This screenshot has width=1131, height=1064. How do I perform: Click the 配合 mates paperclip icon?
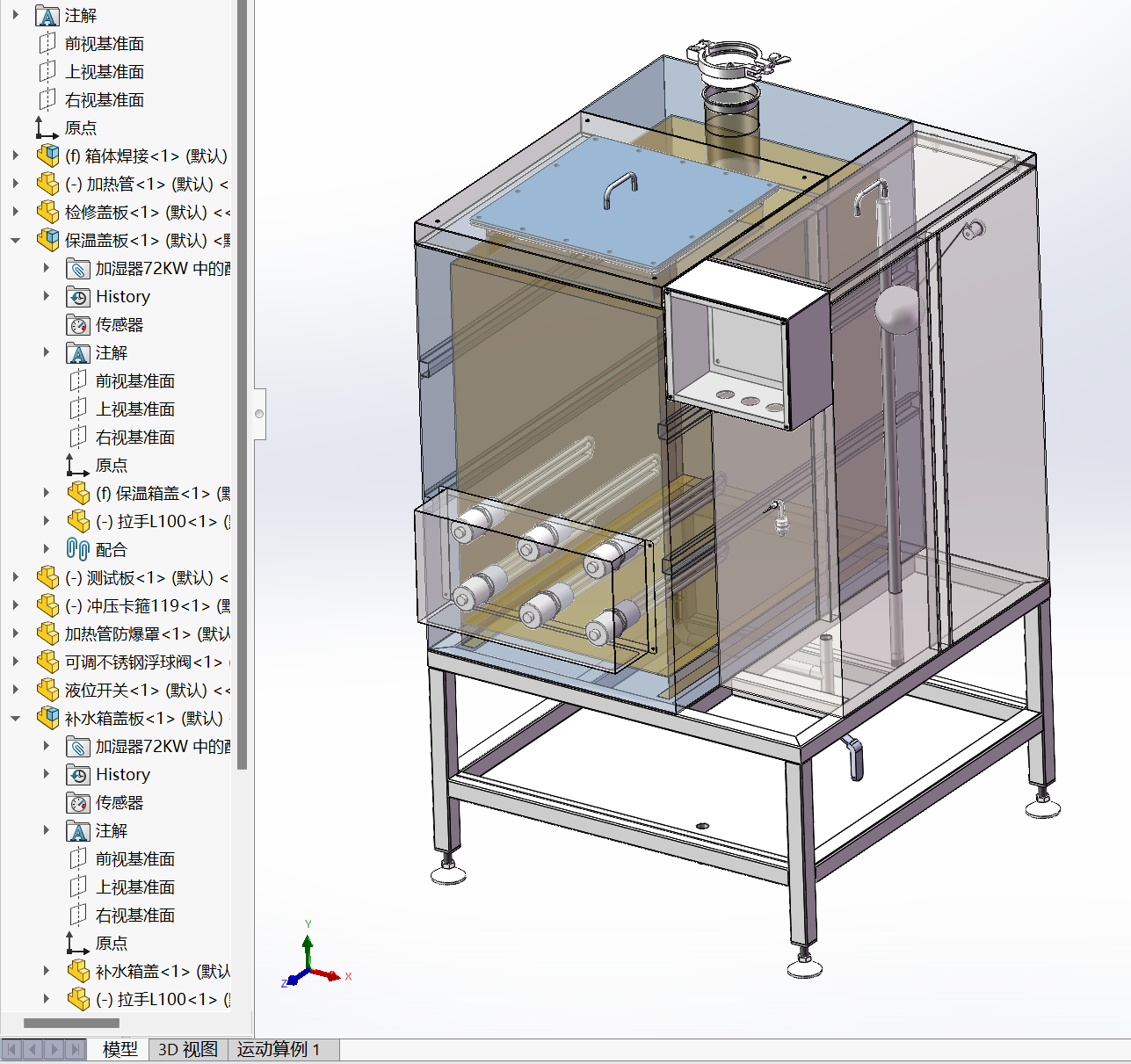78,550
